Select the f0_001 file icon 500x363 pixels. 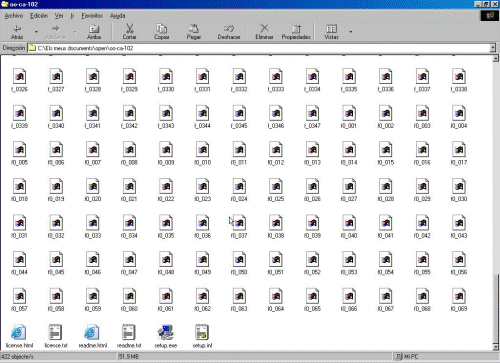tap(349, 113)
